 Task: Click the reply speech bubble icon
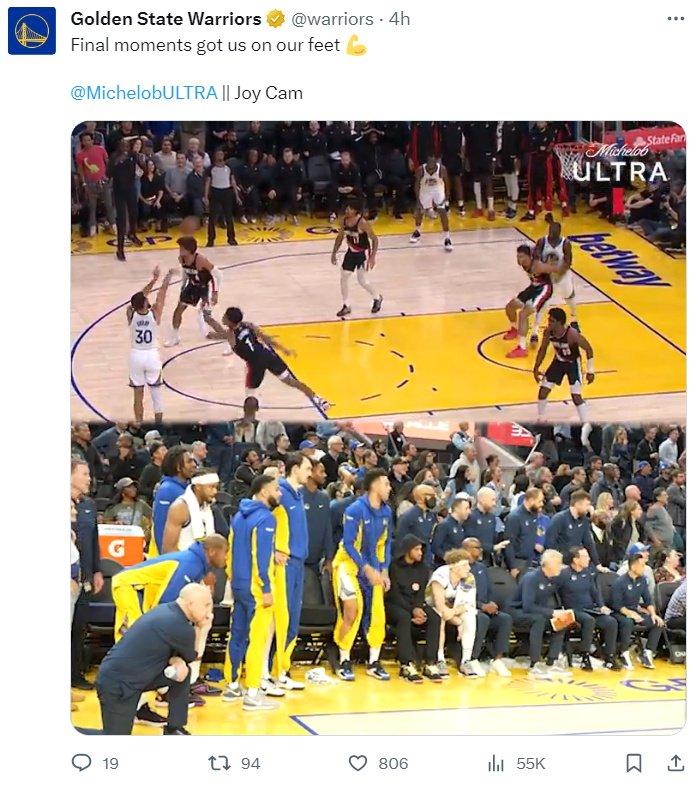[82, 763]
